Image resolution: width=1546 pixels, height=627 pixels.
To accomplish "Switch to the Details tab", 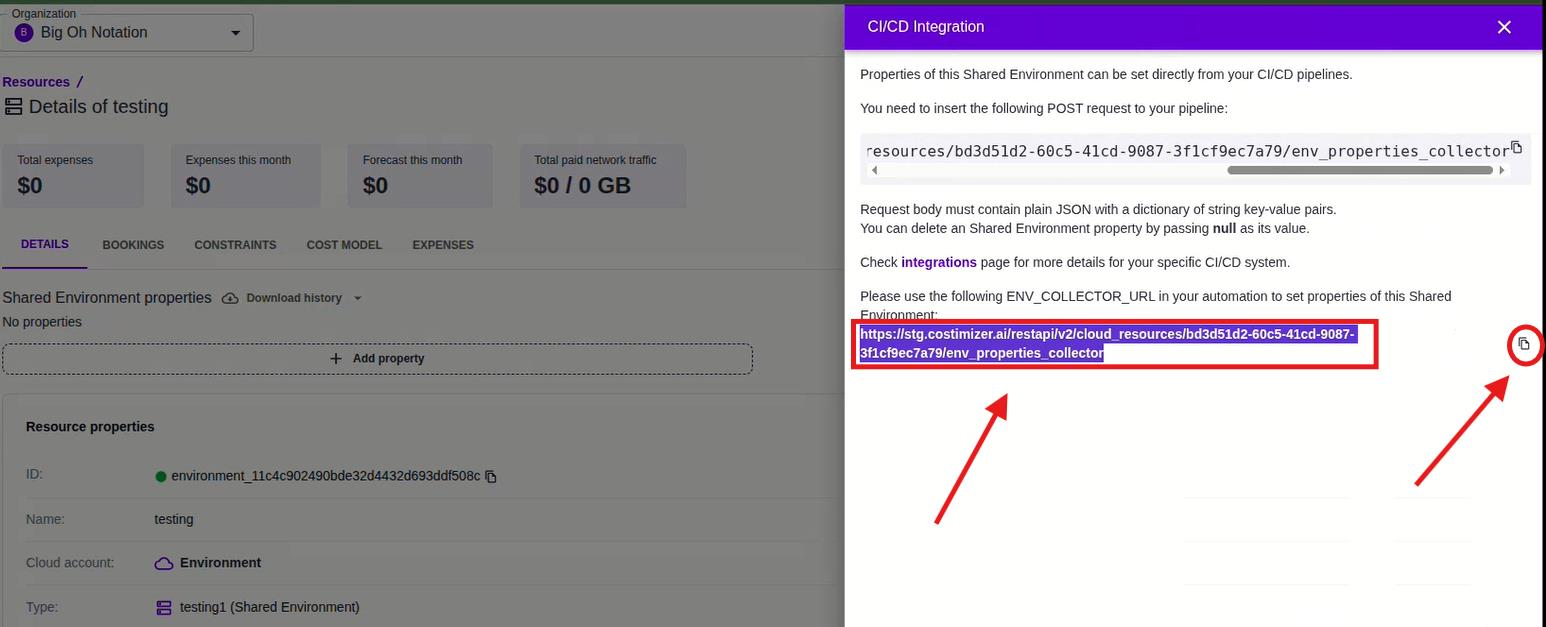I will (x=45, y=244).
